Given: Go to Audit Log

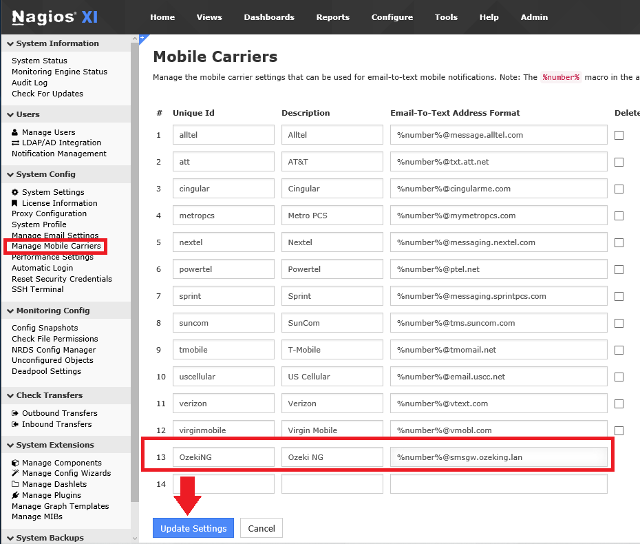Looking at the screenshot, I should pos(29,82).
